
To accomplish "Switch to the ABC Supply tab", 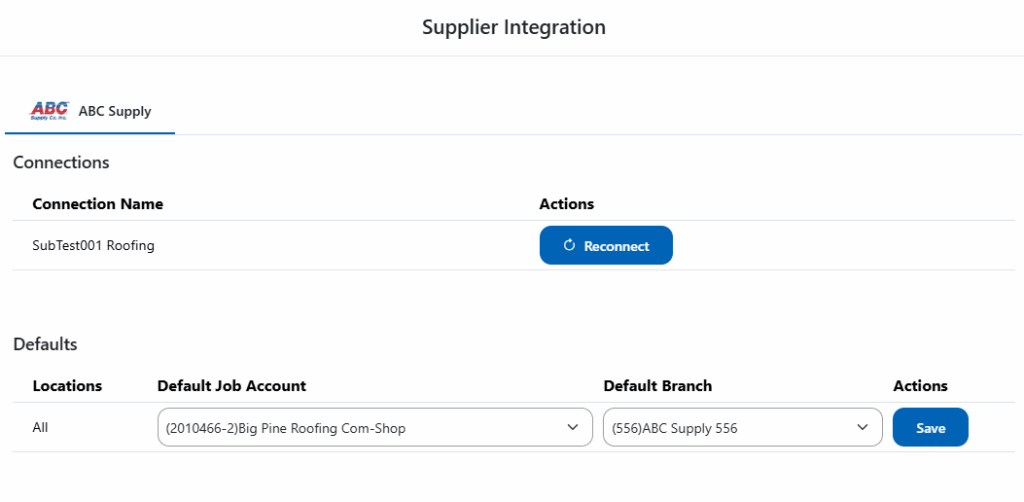I will (114, 111).
